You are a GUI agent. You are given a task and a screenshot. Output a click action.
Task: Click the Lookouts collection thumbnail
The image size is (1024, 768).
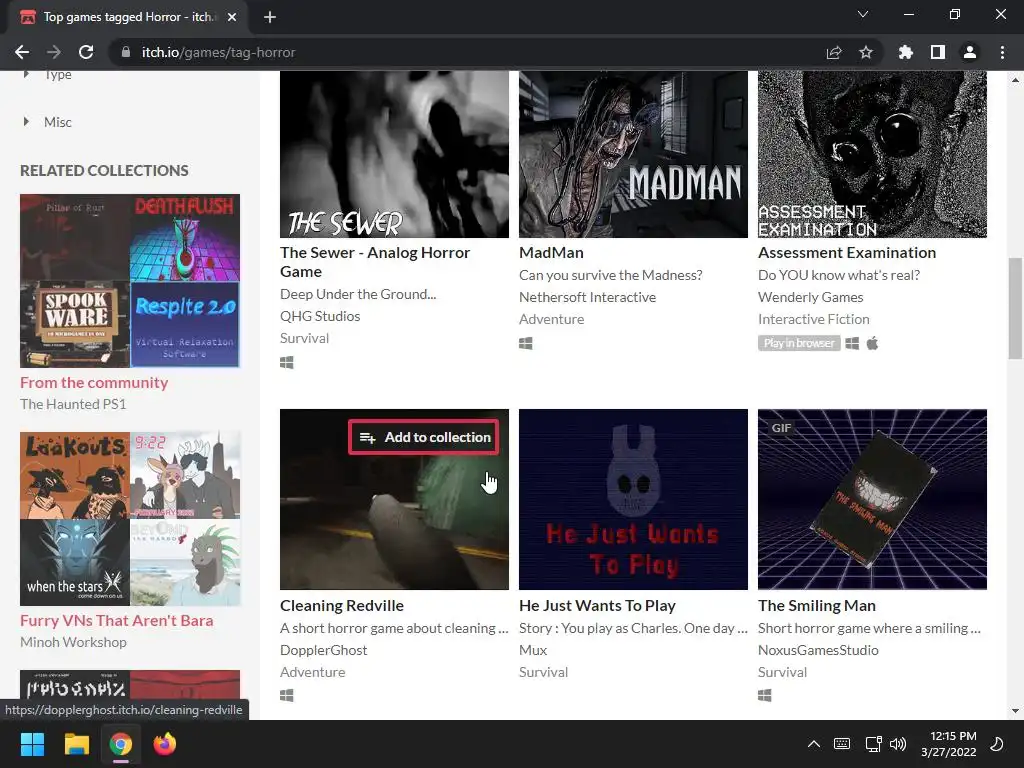click(x=75, y=475)
